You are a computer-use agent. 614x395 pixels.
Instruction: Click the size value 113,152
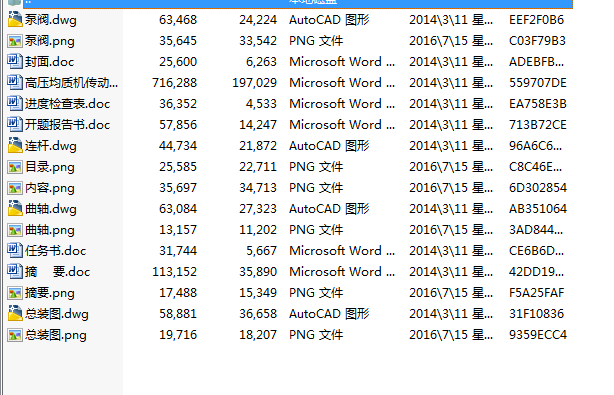tap(174, 272)
